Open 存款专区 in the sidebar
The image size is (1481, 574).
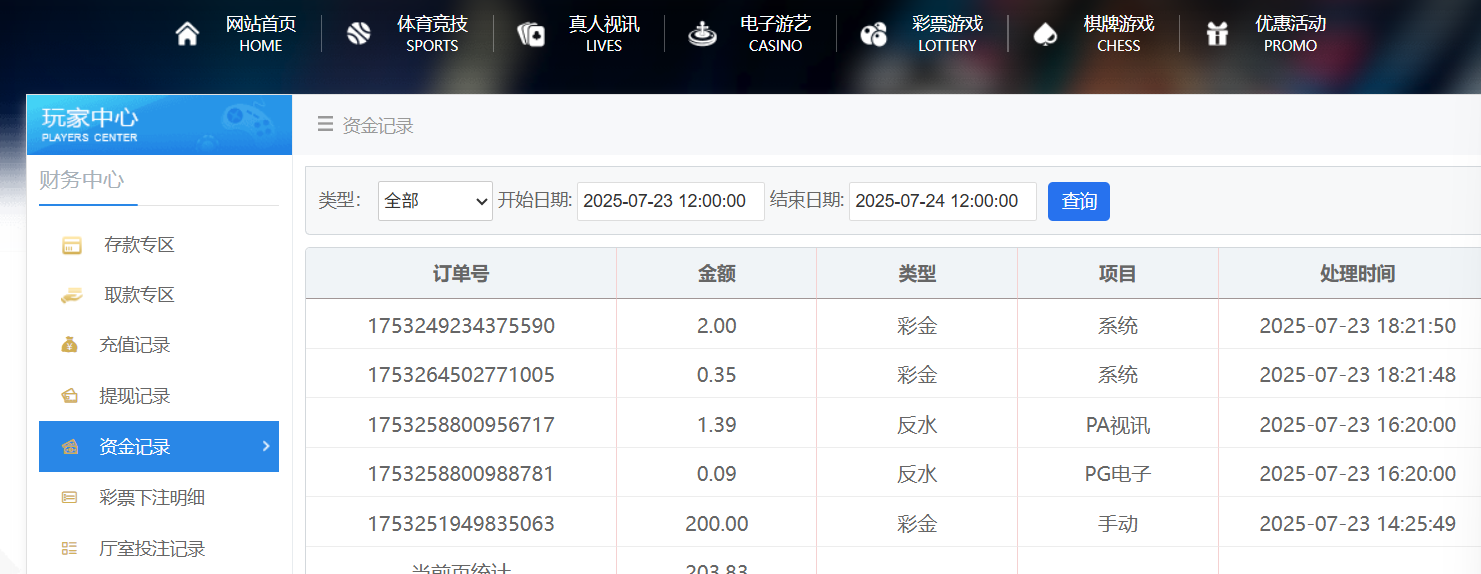[x=139, y=245]
